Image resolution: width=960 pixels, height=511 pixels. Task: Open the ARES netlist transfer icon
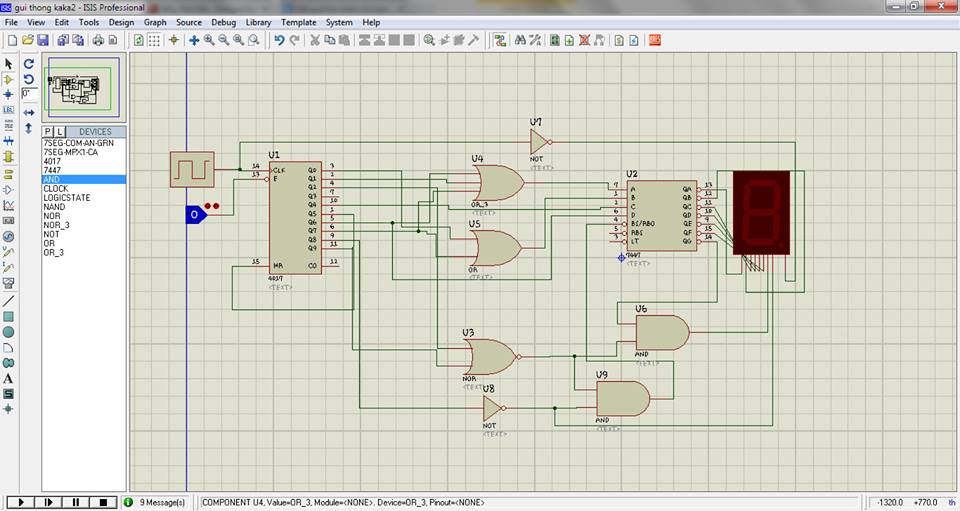pyautogui.click(x=656, y=40)
